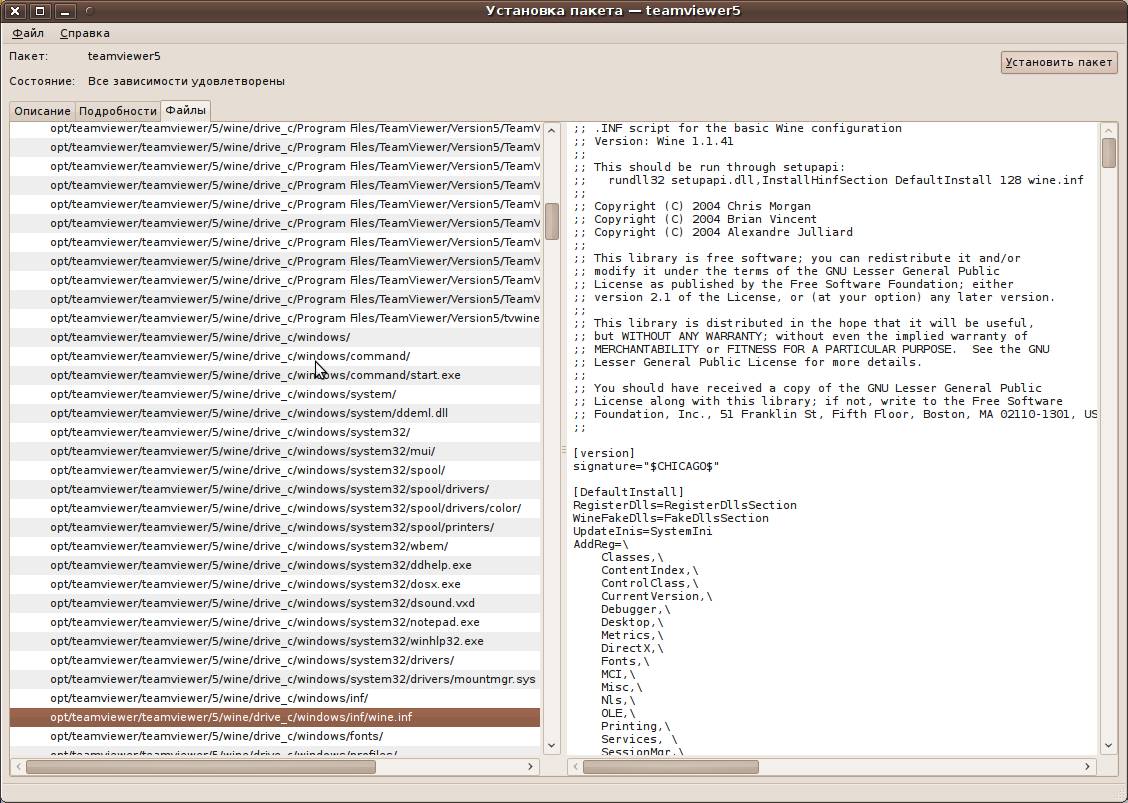
Task: Select the system32/spool/ row
Action: pyautogui.click(x=275, y=470)
